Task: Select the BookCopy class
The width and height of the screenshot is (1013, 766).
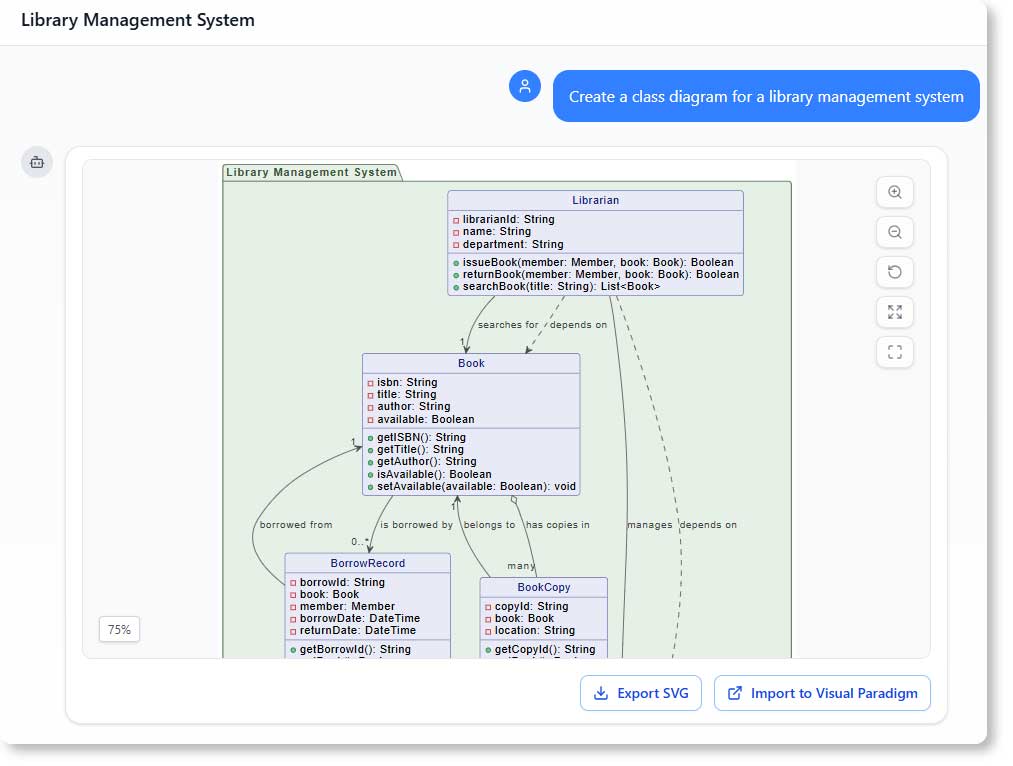Action: (544, 587)
